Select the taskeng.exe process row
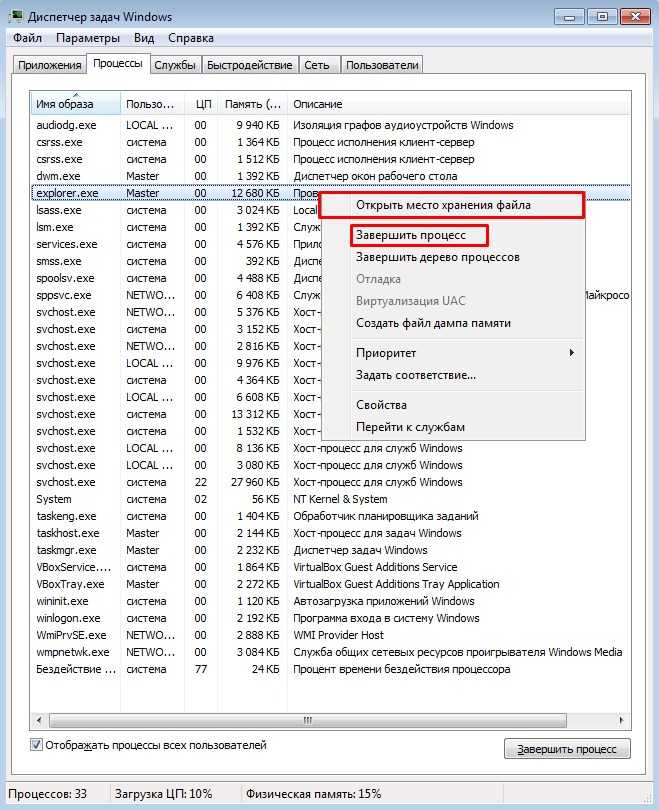This screenshot has width=659, height=810. pyautogui.click(x=331, y=517)
